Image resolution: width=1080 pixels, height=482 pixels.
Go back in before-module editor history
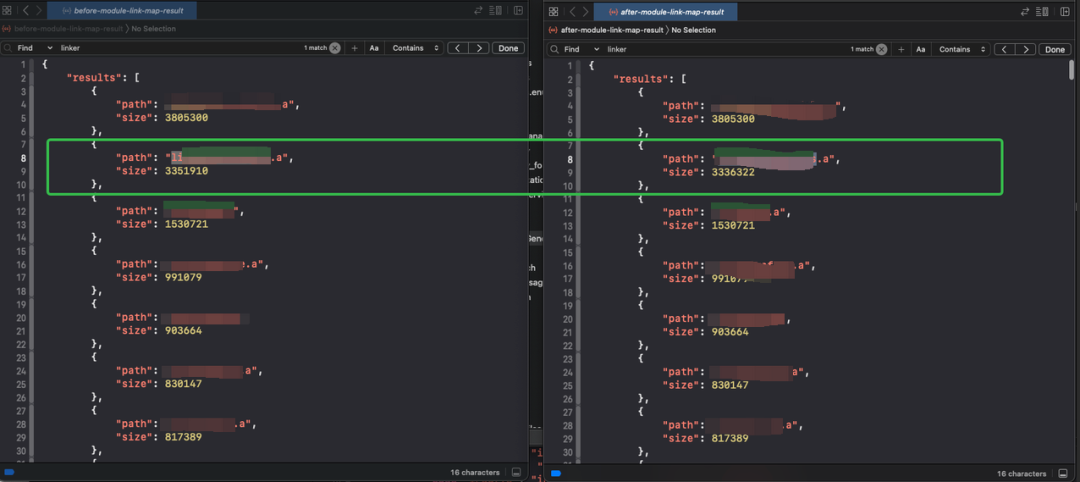(x=25, y=11)
